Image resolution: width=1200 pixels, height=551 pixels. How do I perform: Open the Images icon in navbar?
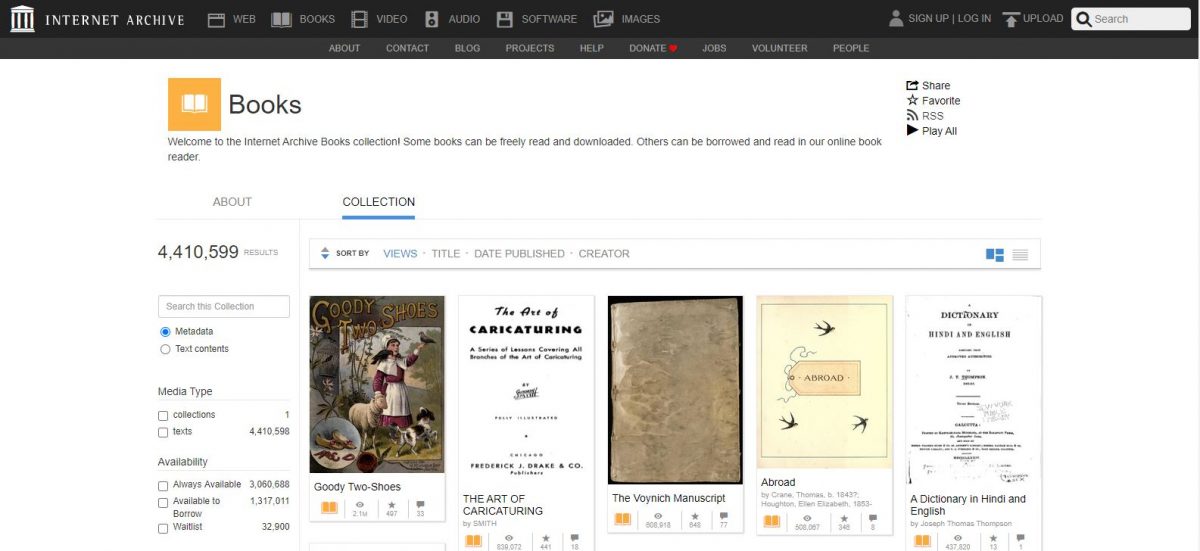(603, 19)
